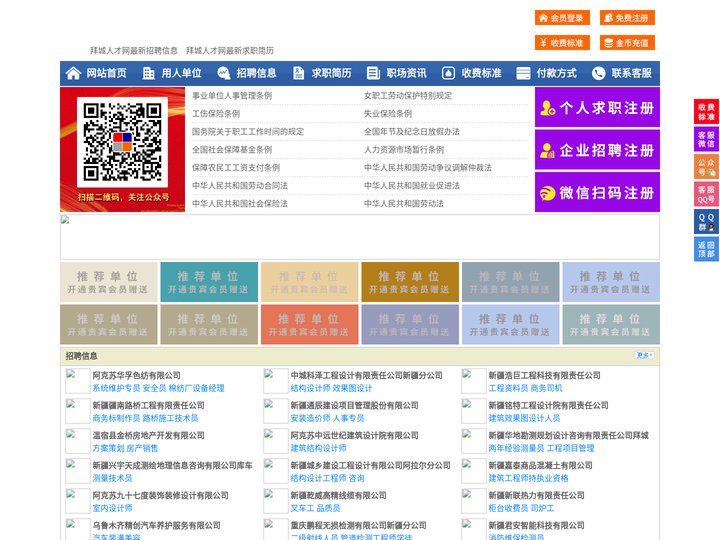Open jobs 安装造价师 人事专员
This screenshot has height=540, width=720.
point(327,418)
